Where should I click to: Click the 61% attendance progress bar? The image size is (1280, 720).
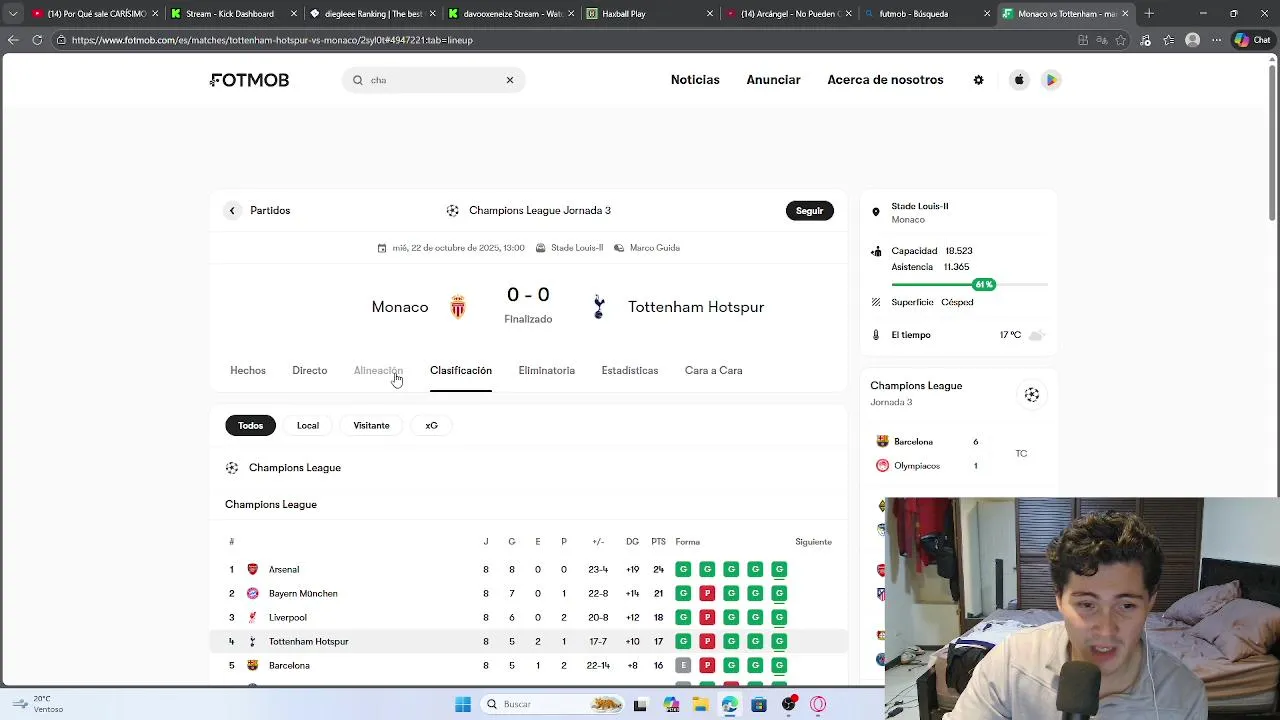coord(969,285)
